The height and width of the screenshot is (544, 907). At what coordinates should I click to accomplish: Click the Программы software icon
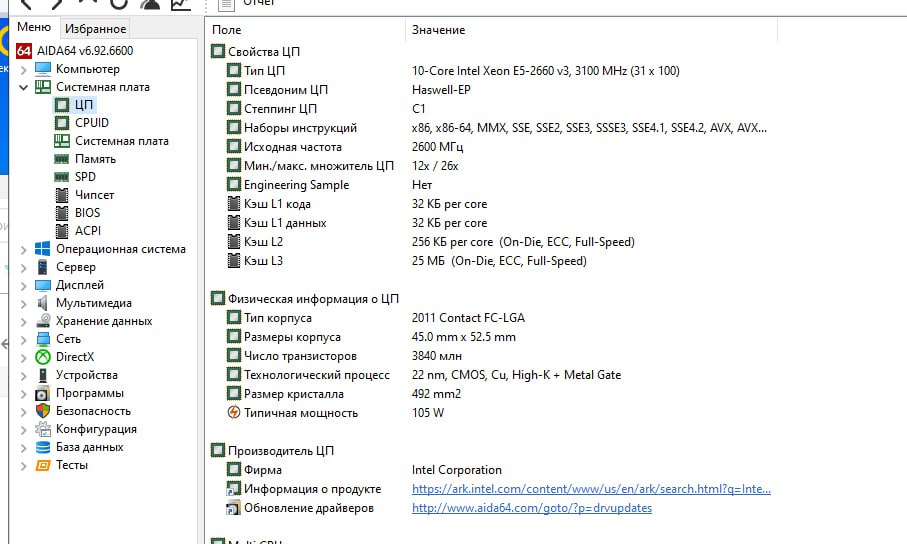coord(43,394)
